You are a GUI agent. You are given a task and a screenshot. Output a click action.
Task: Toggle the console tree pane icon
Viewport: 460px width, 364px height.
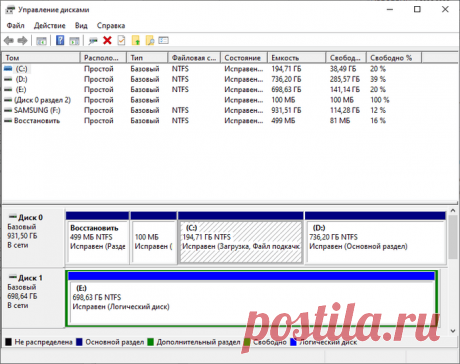(41, 41)
